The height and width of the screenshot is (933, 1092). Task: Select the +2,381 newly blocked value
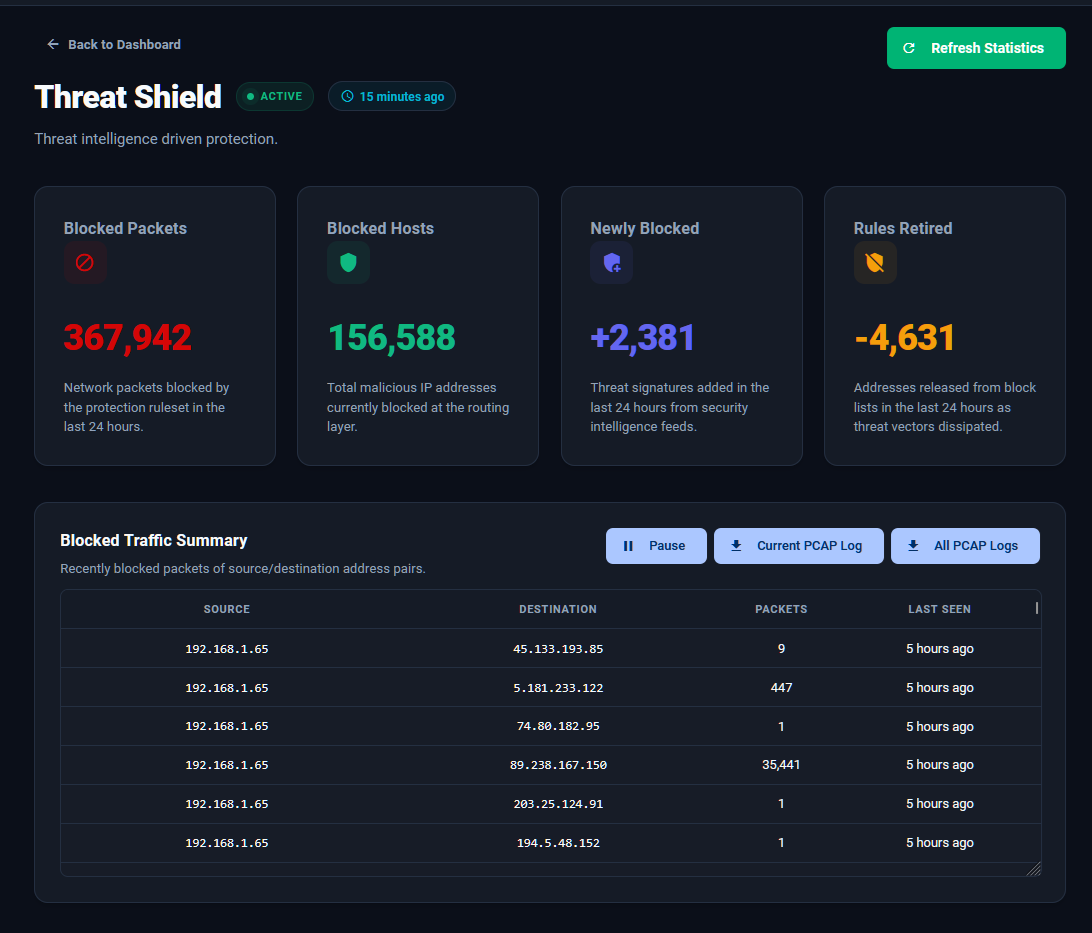(x=642, y=338)
